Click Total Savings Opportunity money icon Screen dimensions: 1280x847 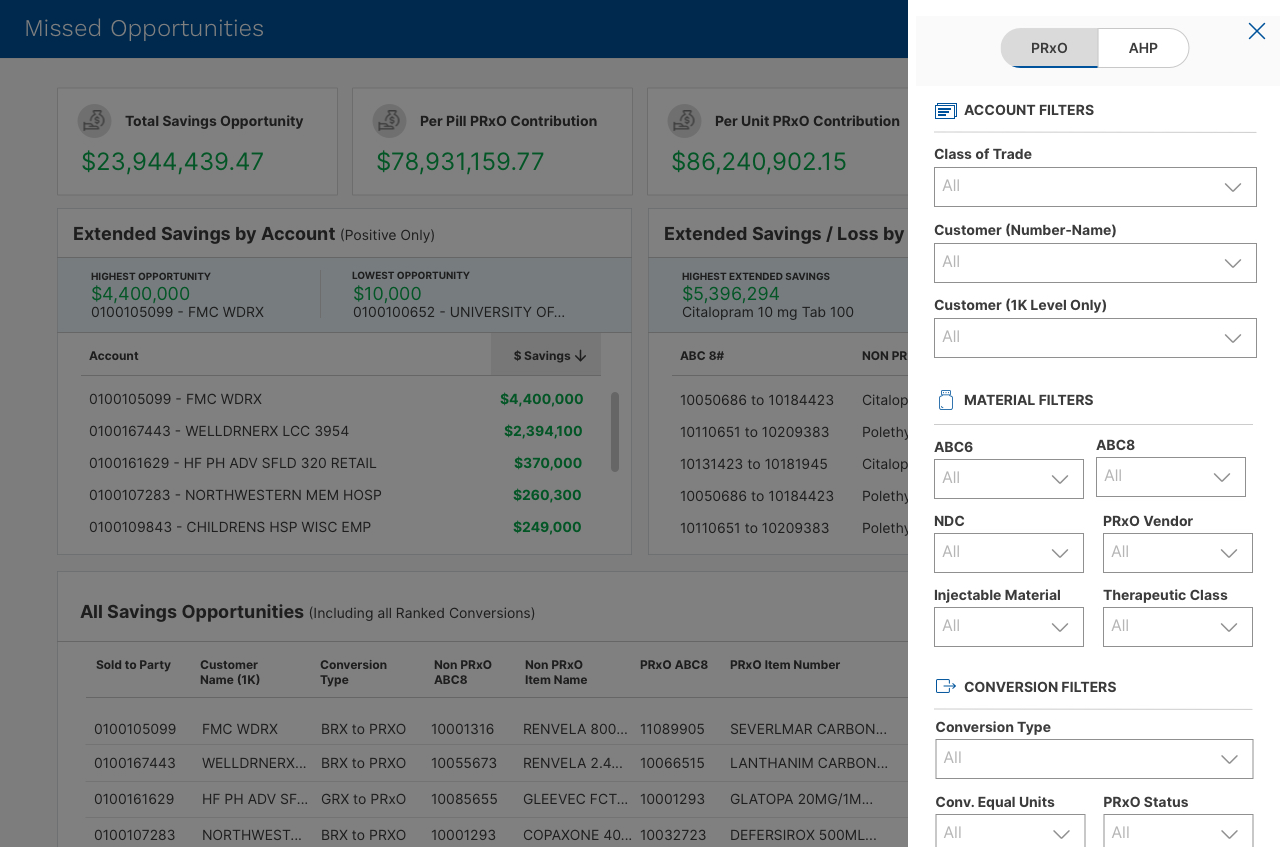(95, 121)
